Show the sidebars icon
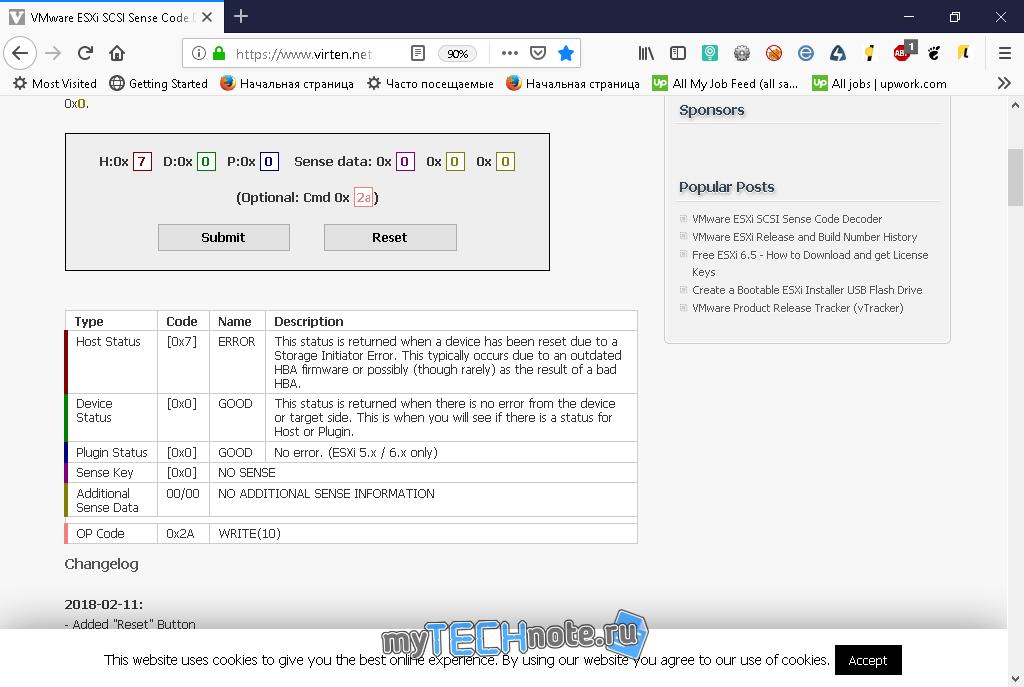 pos(678,53)
